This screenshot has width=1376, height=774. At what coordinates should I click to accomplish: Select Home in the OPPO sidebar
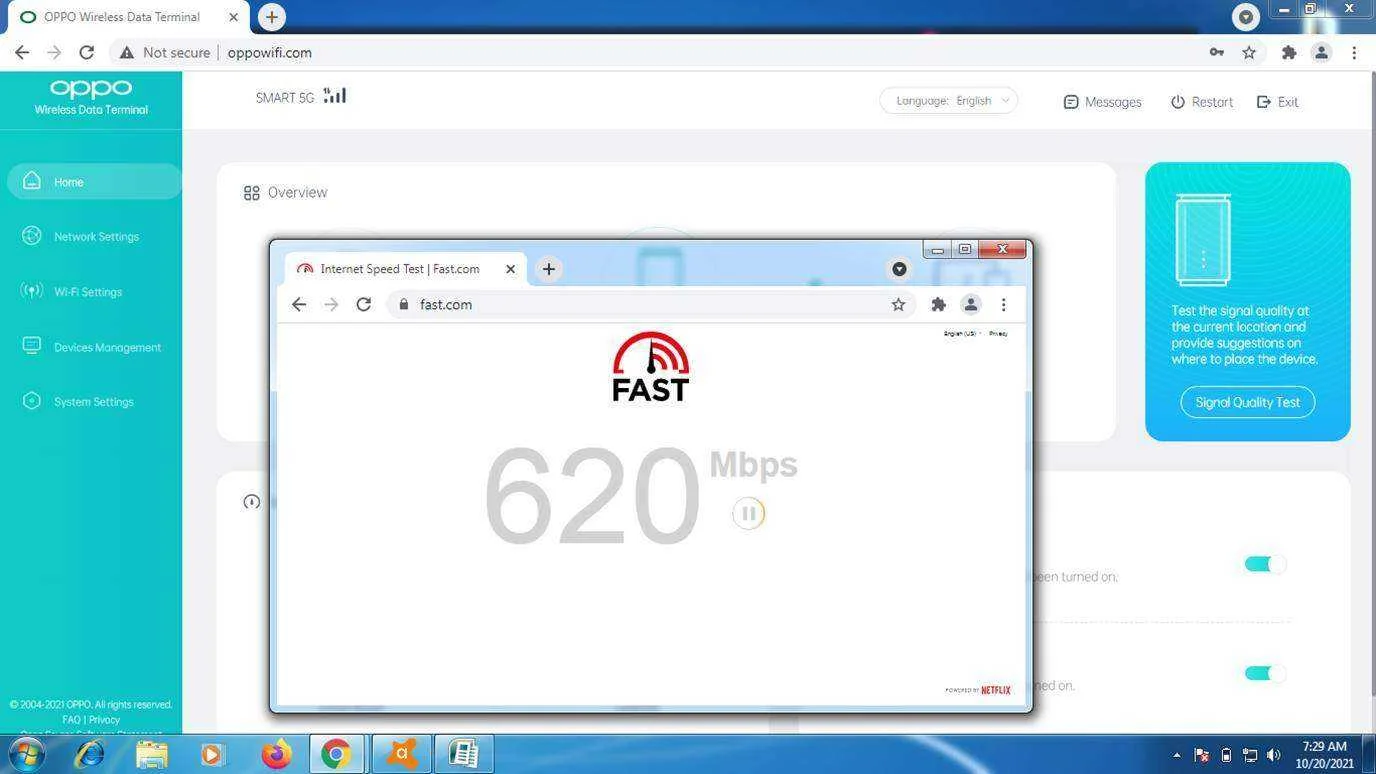coord(93,181)
